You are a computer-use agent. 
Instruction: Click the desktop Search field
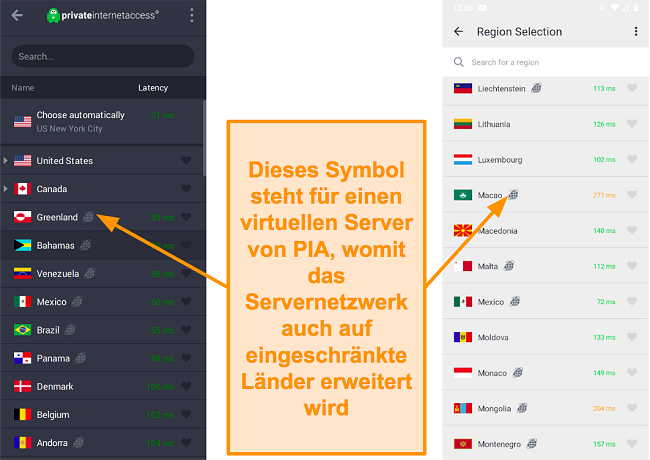click(x=103, y=56)
